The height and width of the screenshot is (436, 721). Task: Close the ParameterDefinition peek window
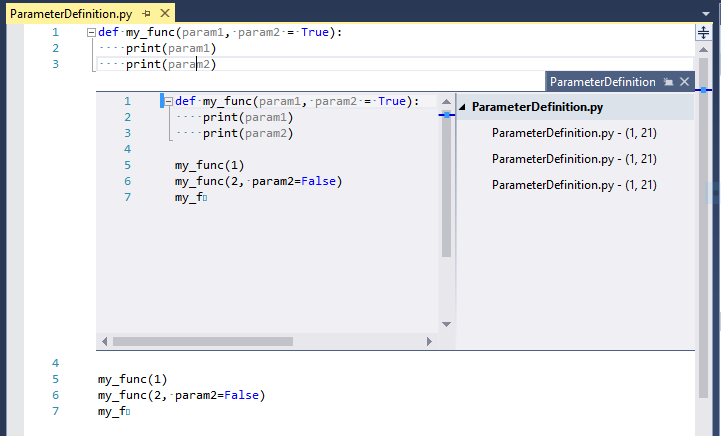coord(684,82)
